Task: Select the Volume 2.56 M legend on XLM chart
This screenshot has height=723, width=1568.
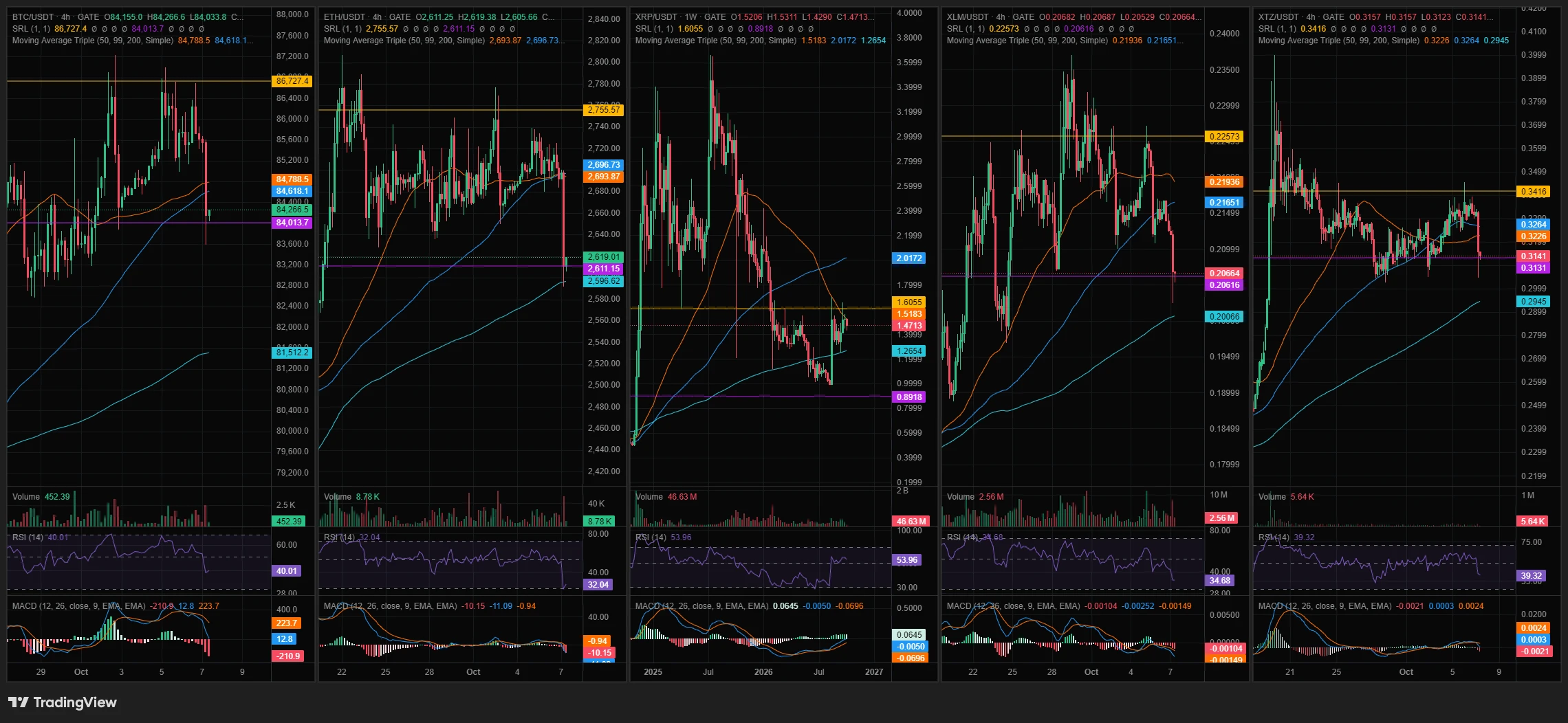Action: pos(975,497)
